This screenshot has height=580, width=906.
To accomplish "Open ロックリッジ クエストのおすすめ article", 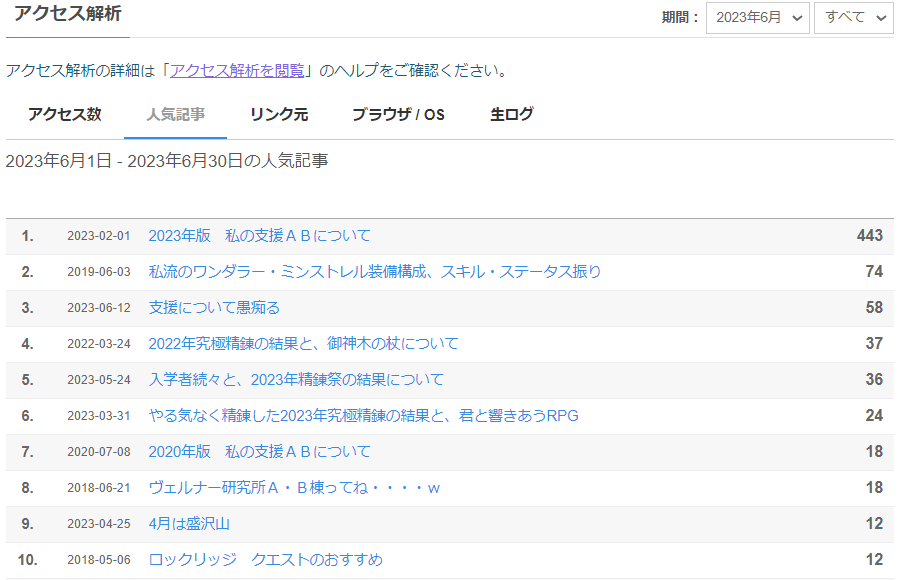I will tap(265, 560).
